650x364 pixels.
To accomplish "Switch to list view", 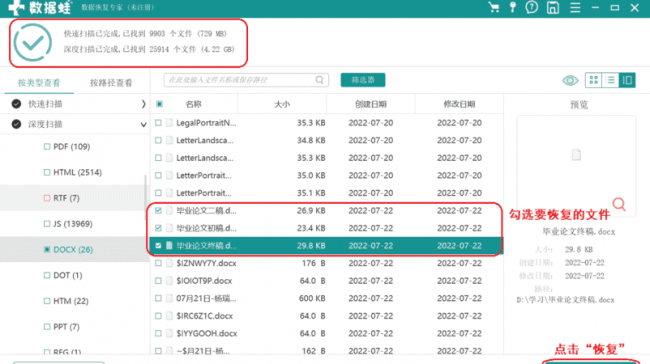I will 610,80.
